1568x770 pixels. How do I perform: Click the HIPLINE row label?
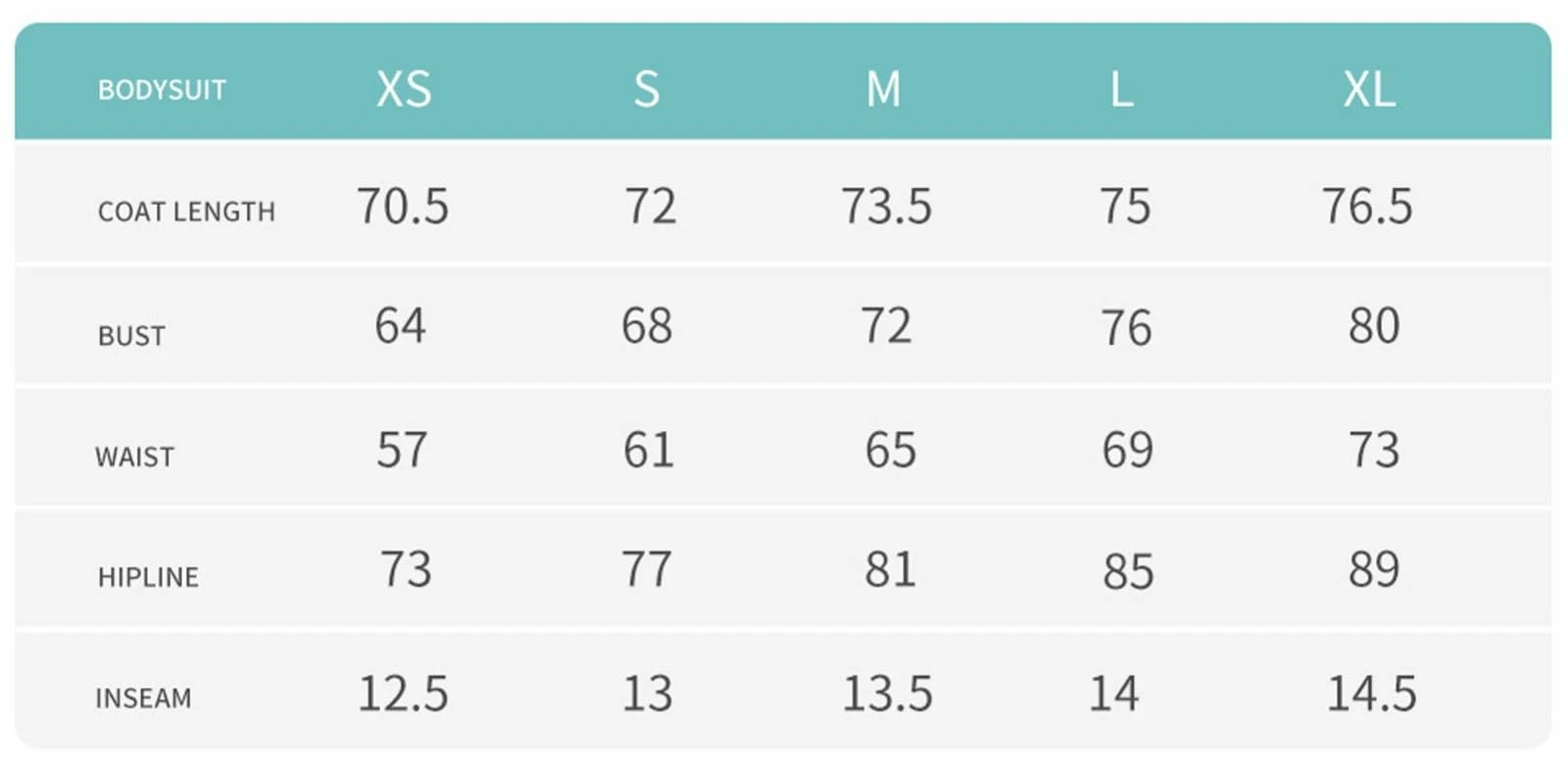pyautogui.click(x=148, y=577)
